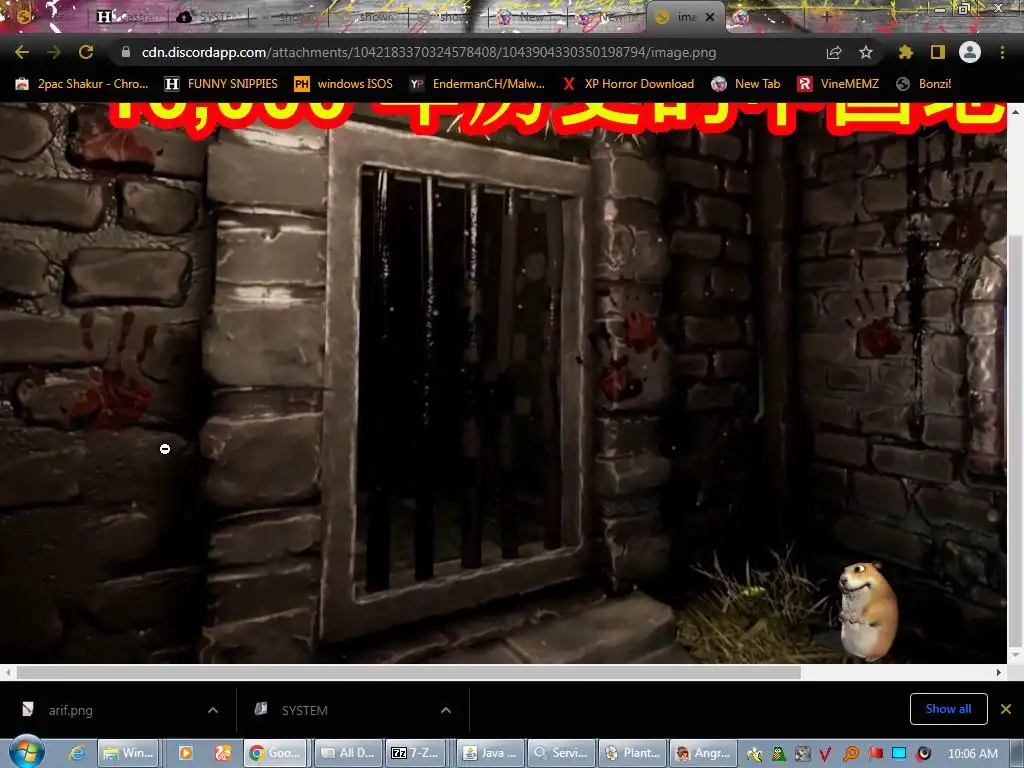Go forward to the next page
This screenshot has width=1024, height=768.
coord(54,52)
